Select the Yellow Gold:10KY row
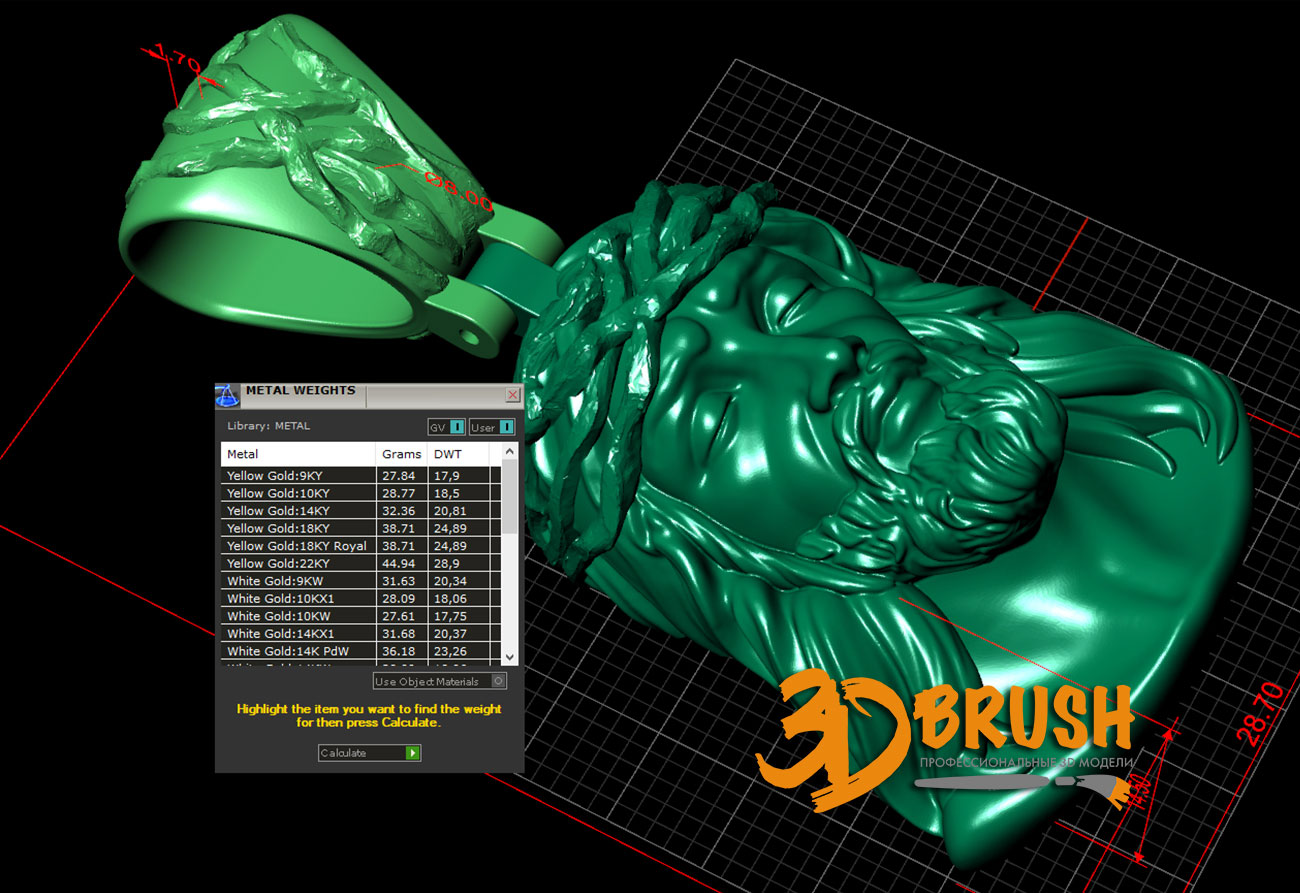Viewport: 1300px width, 893px height. [361, 493]
